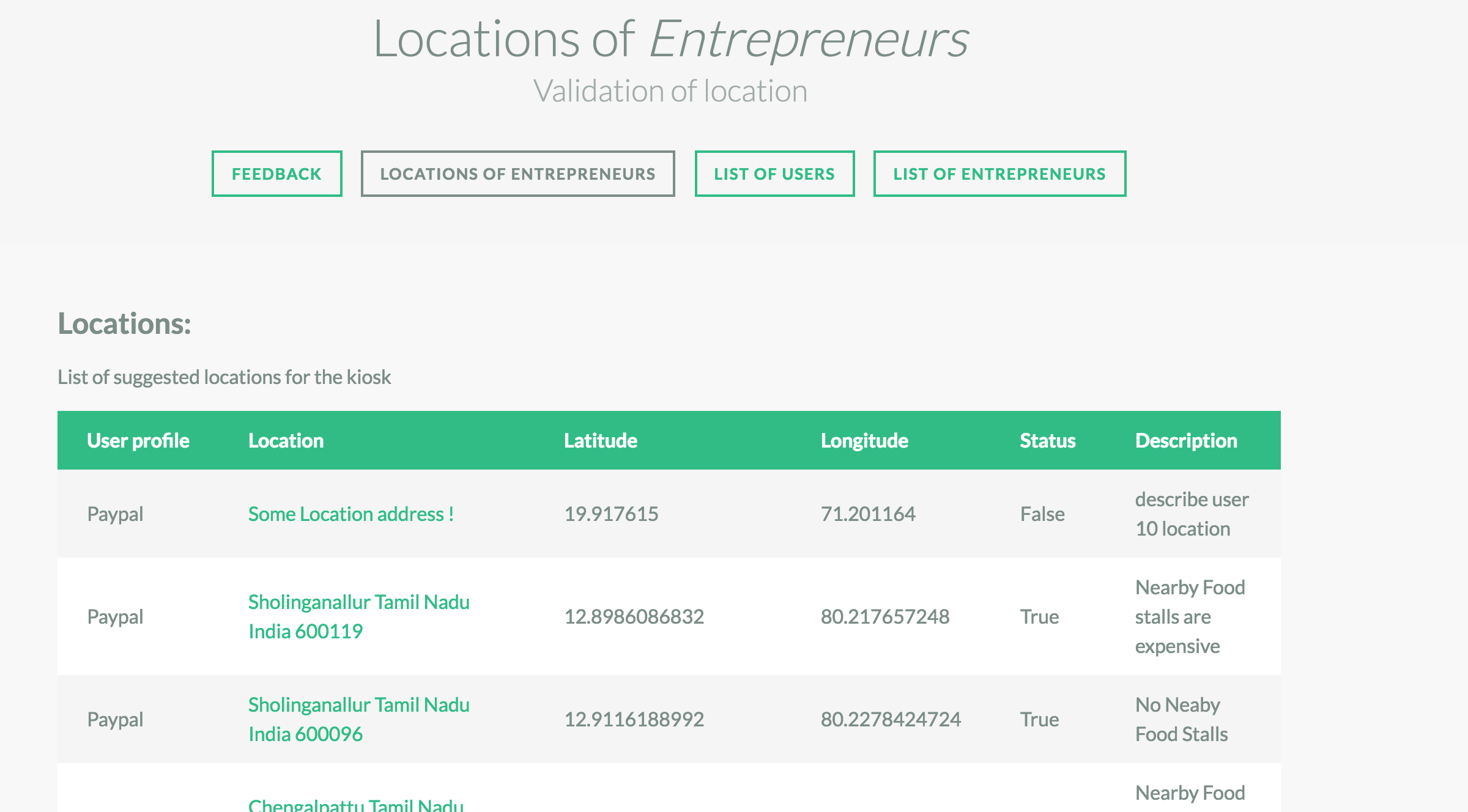Click the User profile column header

tap(138, 441)
